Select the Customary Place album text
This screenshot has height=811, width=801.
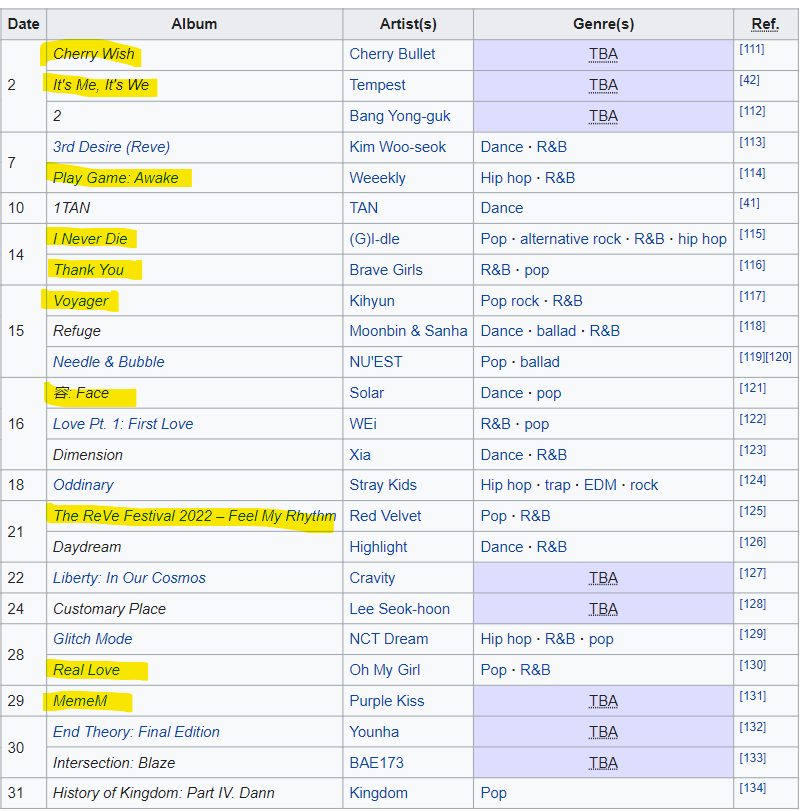click(109, 610)
